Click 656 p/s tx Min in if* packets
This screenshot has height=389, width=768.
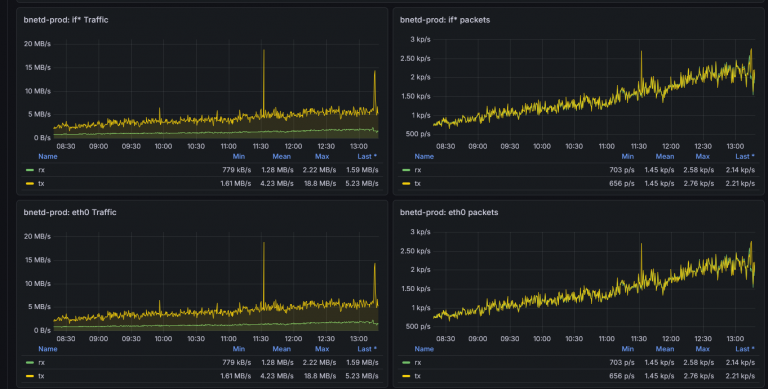[622, 184]
